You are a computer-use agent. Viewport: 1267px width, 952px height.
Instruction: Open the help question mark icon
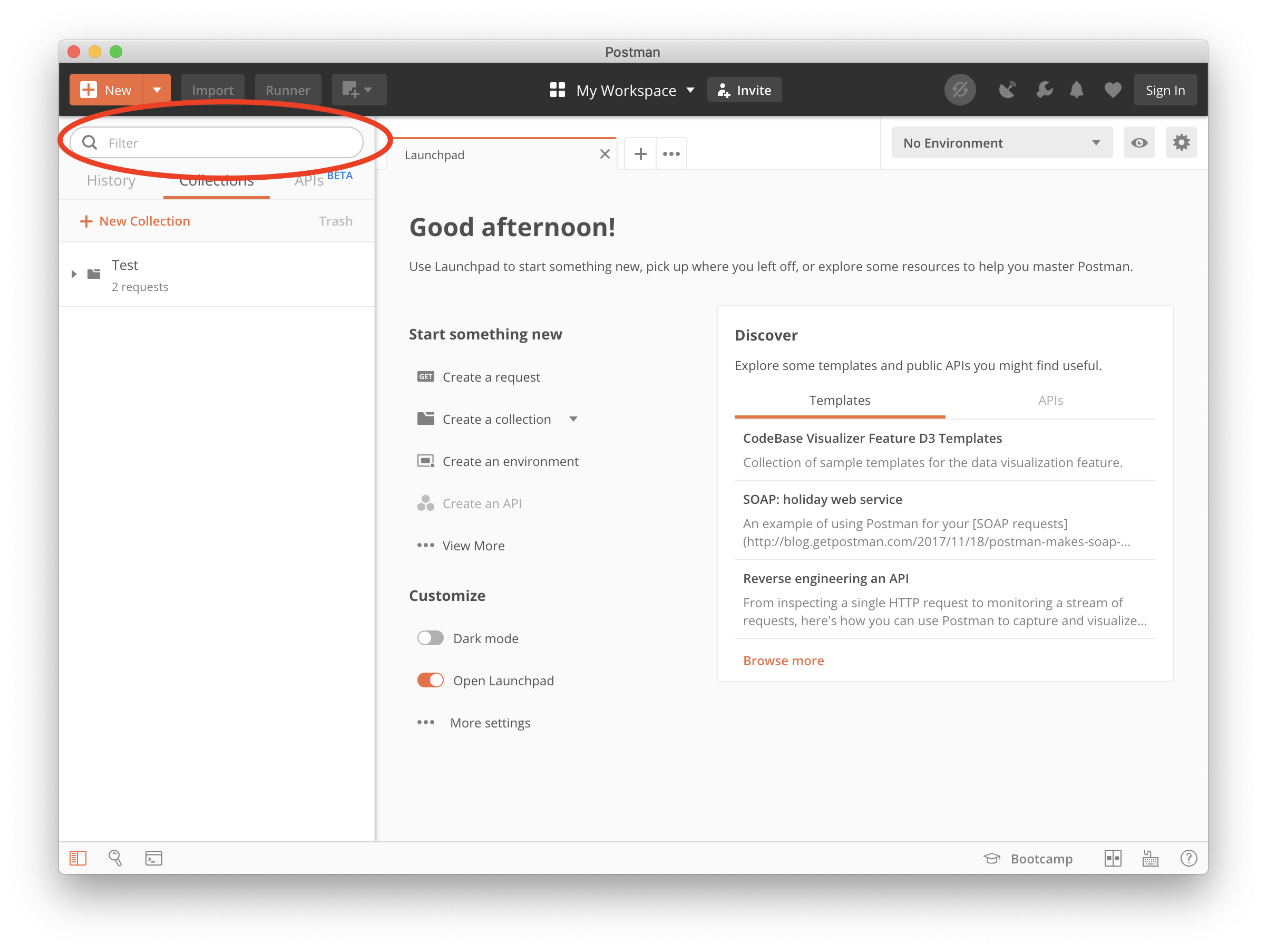1188,858
